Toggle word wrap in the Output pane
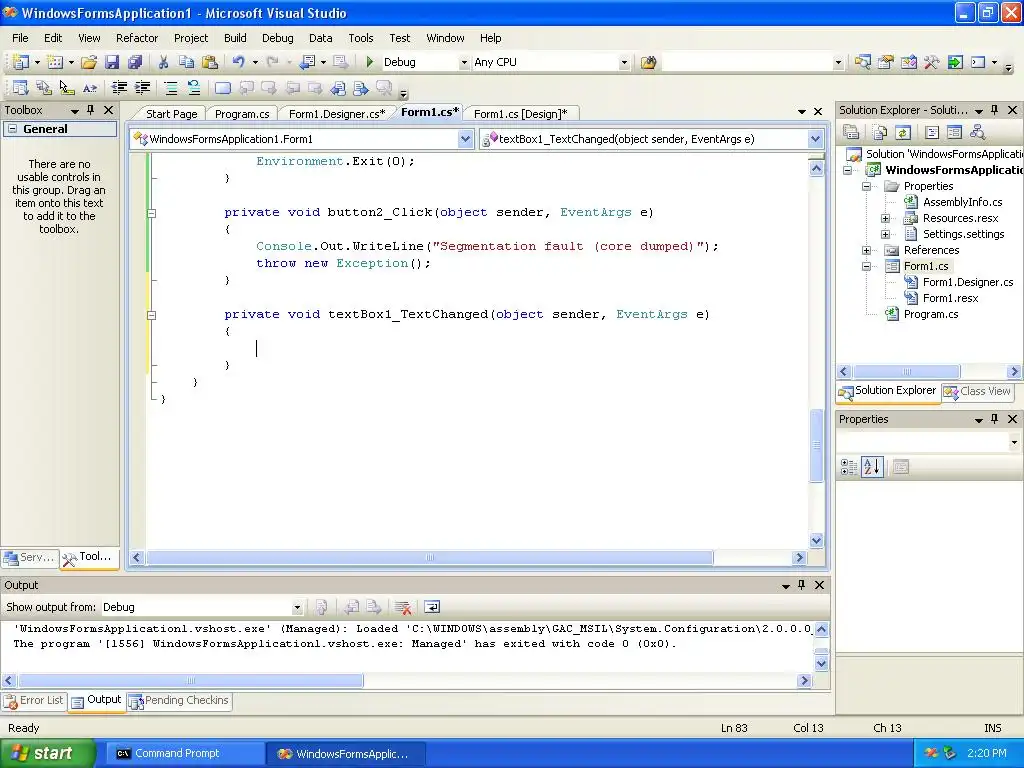Screen dimensions: 1024x768 [432, 607]
